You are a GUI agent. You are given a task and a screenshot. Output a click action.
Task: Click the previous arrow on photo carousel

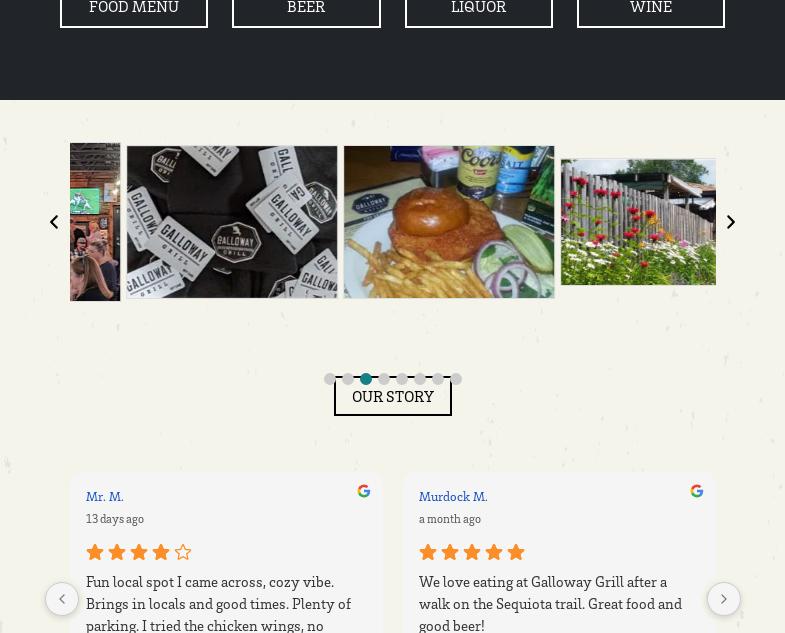[x=54, y=222]
